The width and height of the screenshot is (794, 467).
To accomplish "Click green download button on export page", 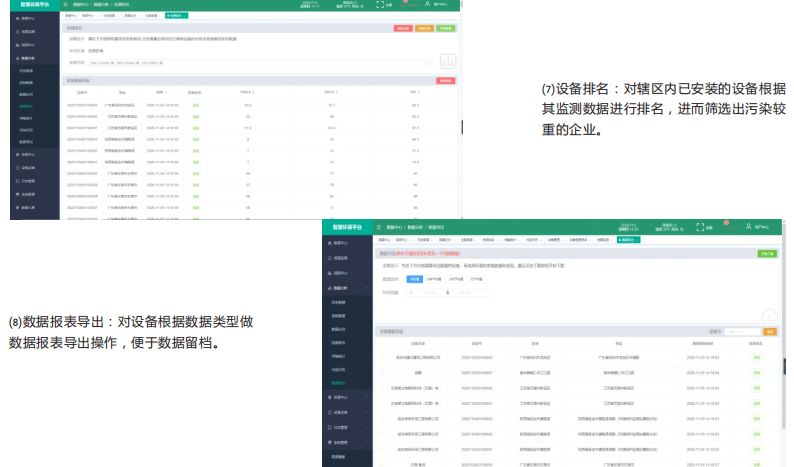I will point(766,254).
